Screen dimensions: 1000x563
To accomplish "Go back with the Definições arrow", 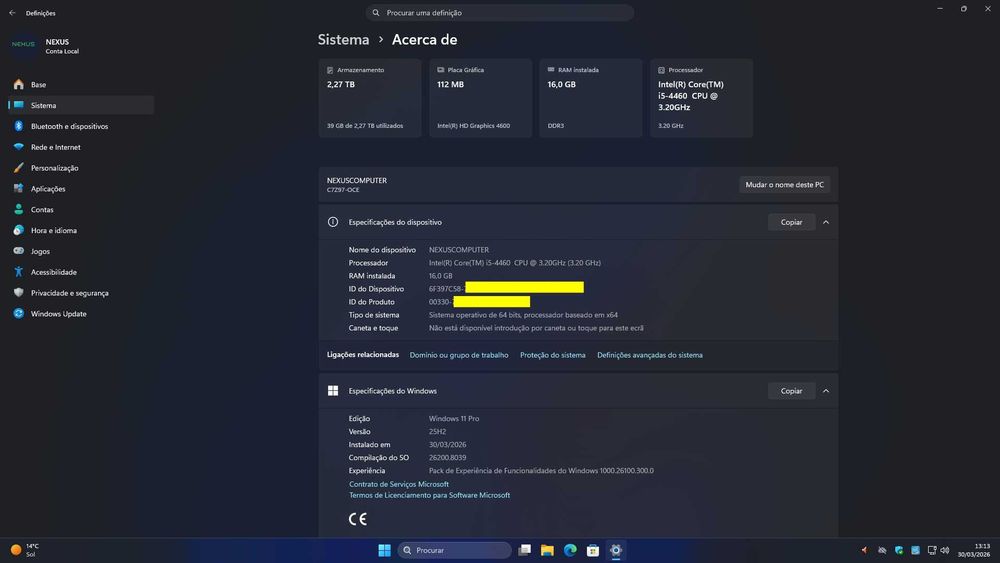I will (12, 13).
